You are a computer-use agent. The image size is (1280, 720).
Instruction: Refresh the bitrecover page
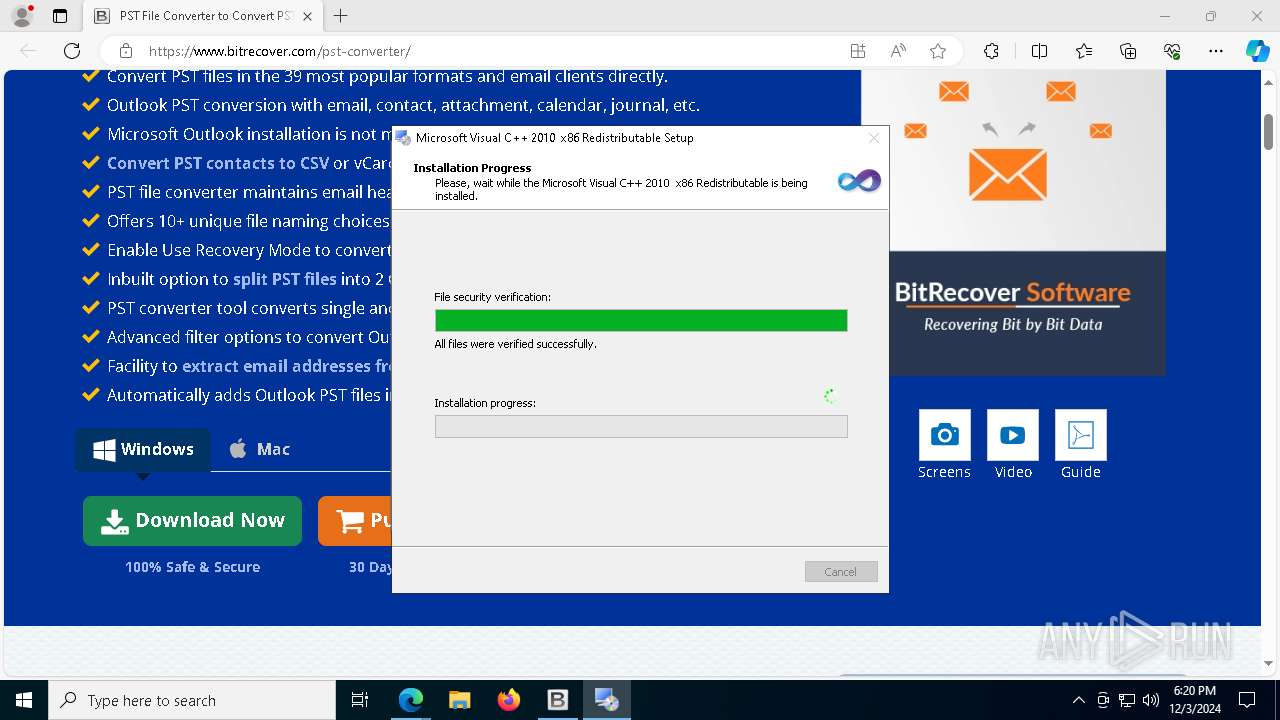click(x=72, y=51)
